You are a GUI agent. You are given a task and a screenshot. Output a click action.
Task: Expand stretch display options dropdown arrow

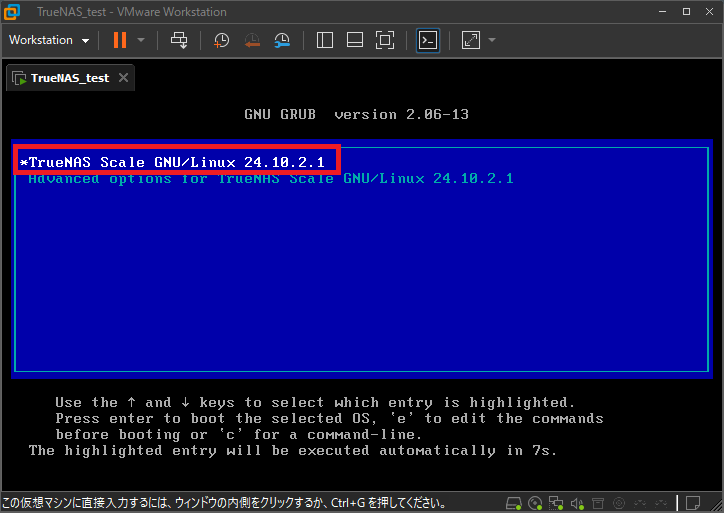492,40
